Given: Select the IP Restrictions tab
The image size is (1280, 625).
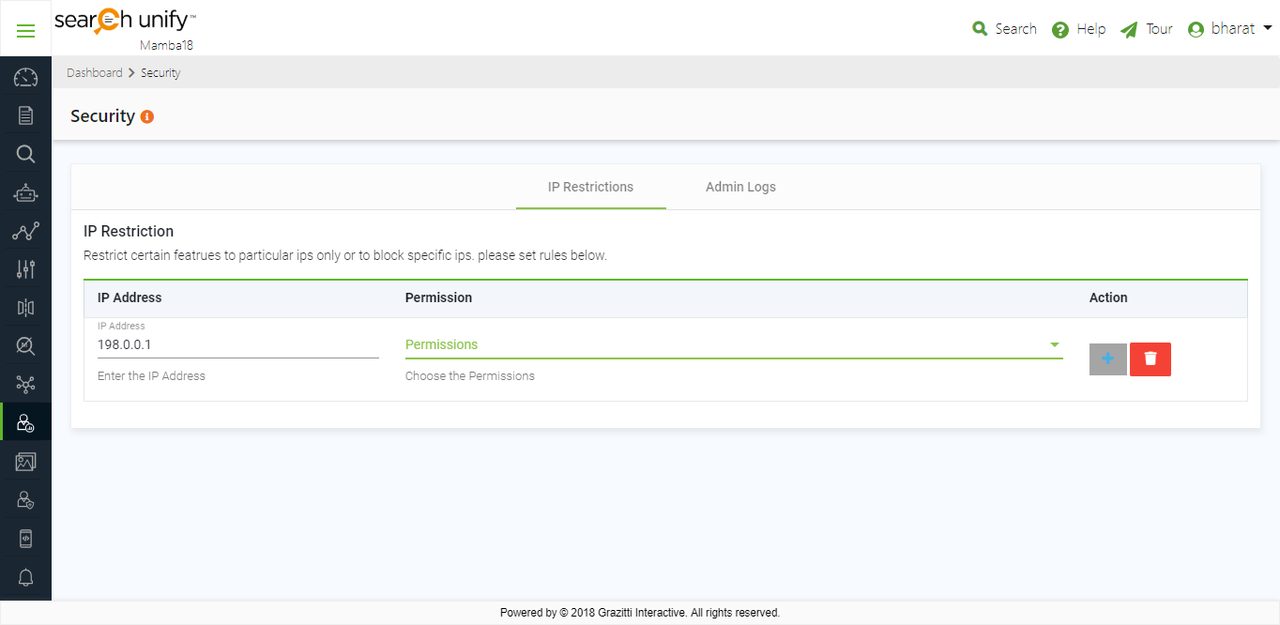Looking at the screenshot, I should (x=590, y=187).
